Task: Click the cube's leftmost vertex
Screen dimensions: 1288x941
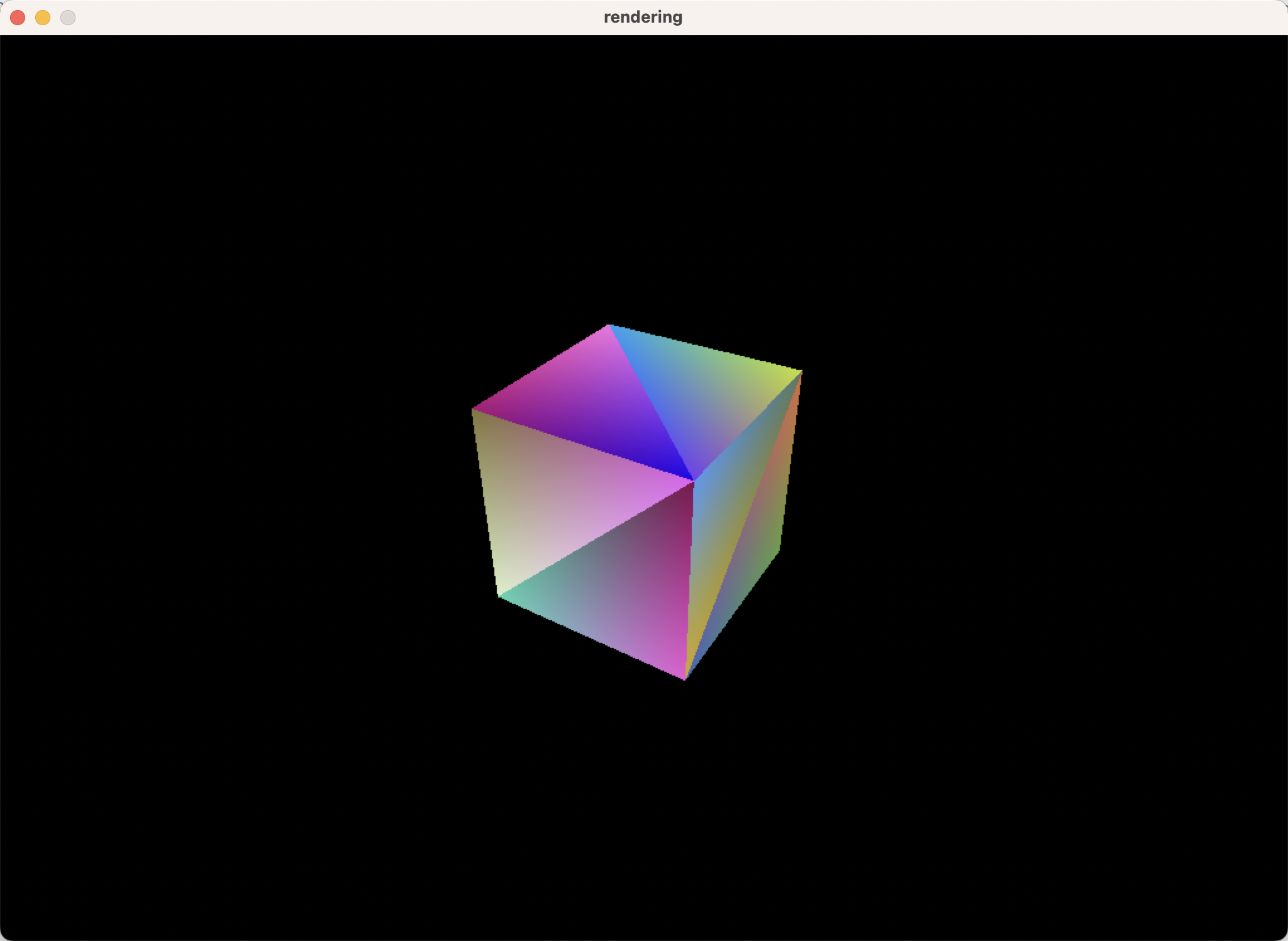Action: pos(473,409)
